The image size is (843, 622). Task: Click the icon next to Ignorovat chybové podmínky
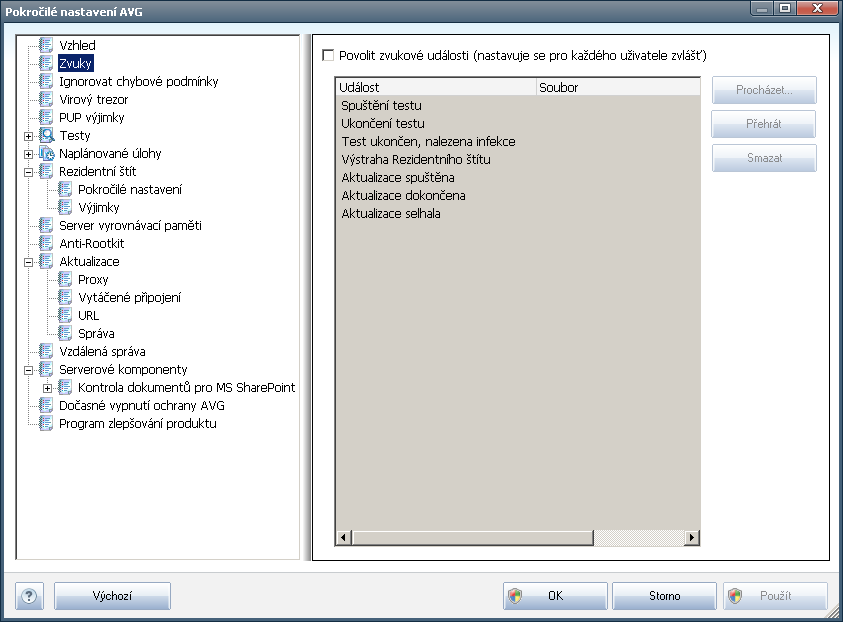click(47, 81)
